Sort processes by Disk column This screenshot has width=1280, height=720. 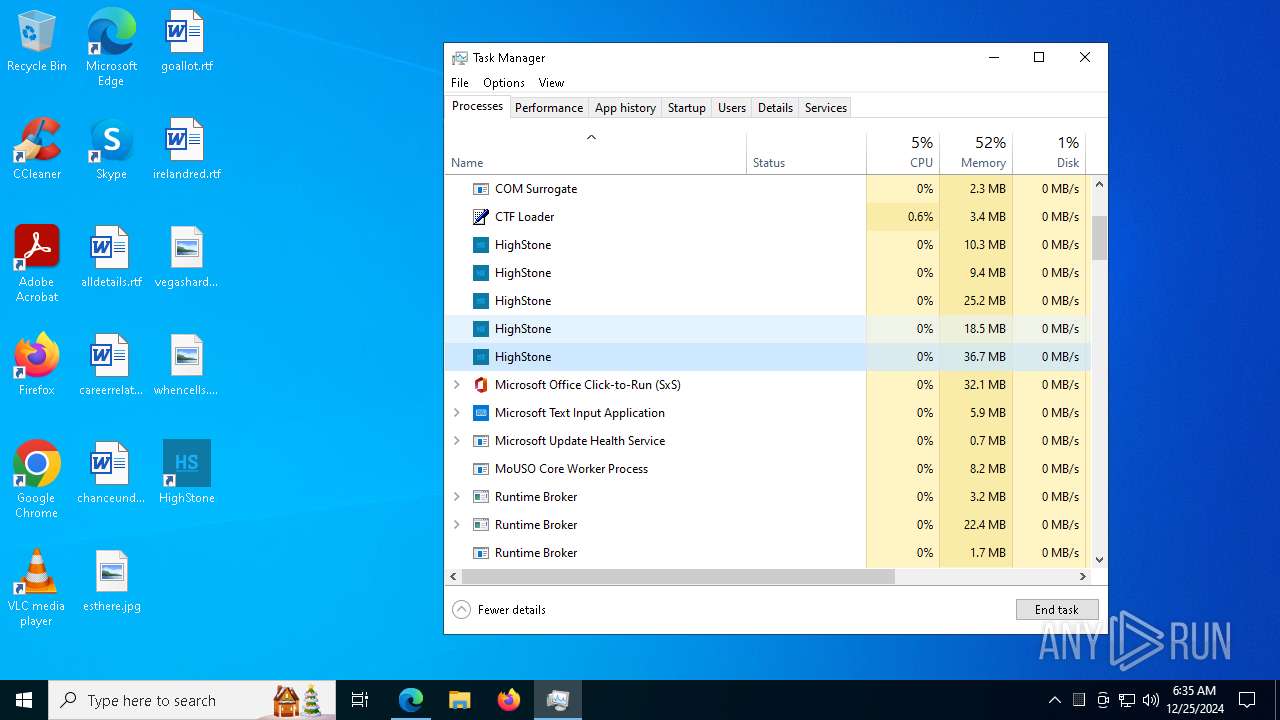coord(1049,152)
